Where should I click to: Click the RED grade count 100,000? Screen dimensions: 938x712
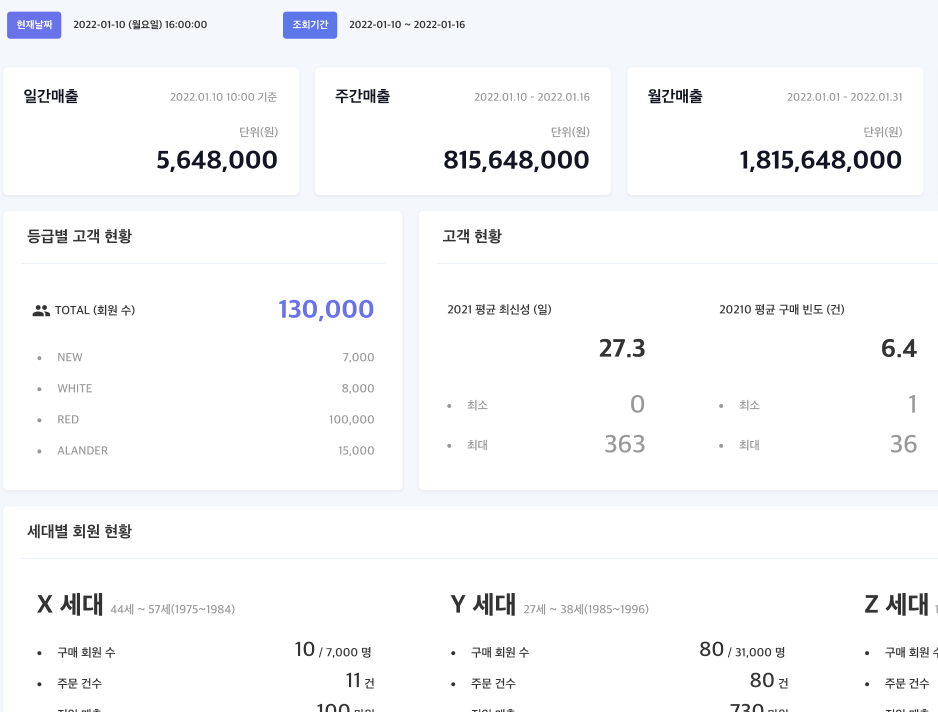point(352,419)
